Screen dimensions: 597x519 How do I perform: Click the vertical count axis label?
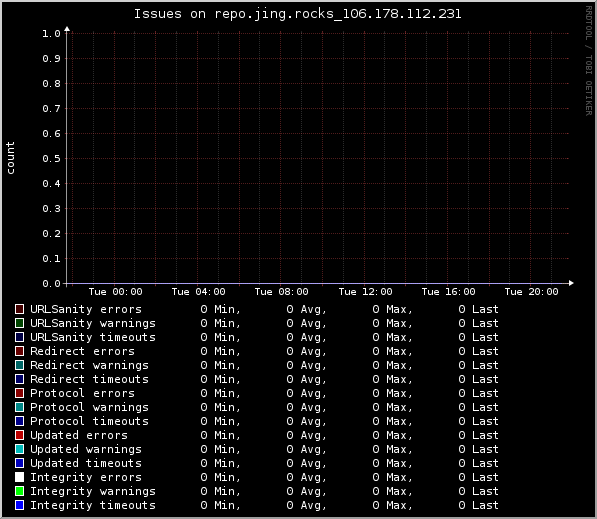[10, 158]
